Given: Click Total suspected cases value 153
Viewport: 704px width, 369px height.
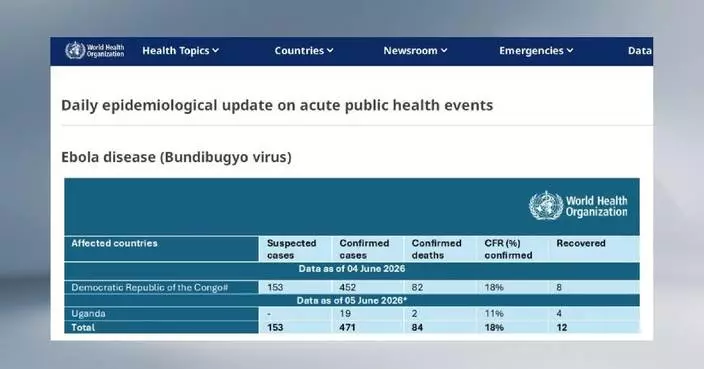Looking at the screenshot, I should [275, 327].
